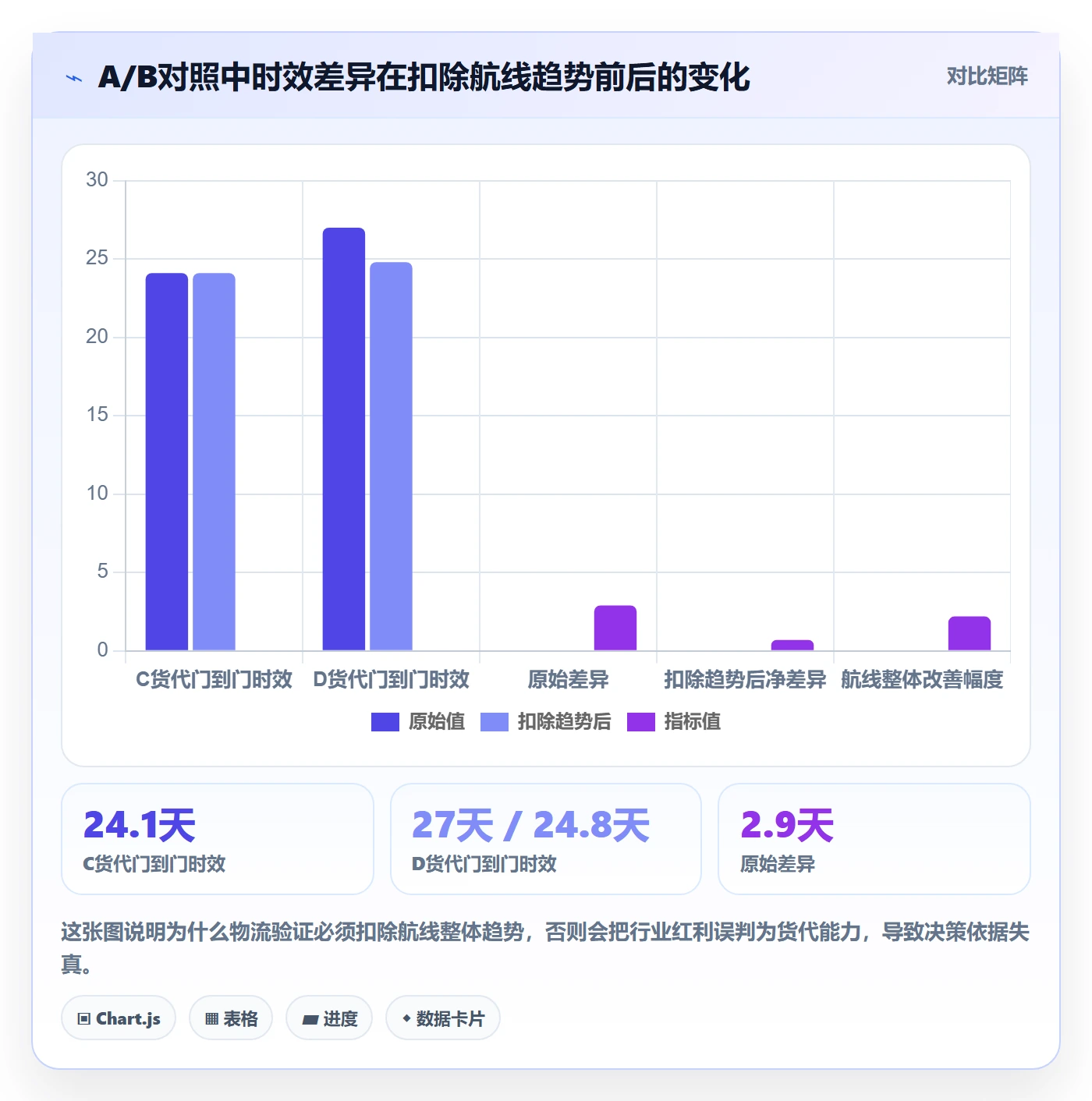Toggle the 原始值 legend swatch
The image size is (1092, 1101).
click(385, 722)
